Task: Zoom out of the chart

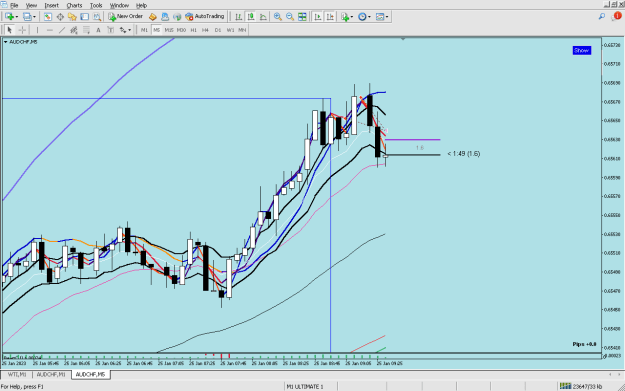Action: 290,17
